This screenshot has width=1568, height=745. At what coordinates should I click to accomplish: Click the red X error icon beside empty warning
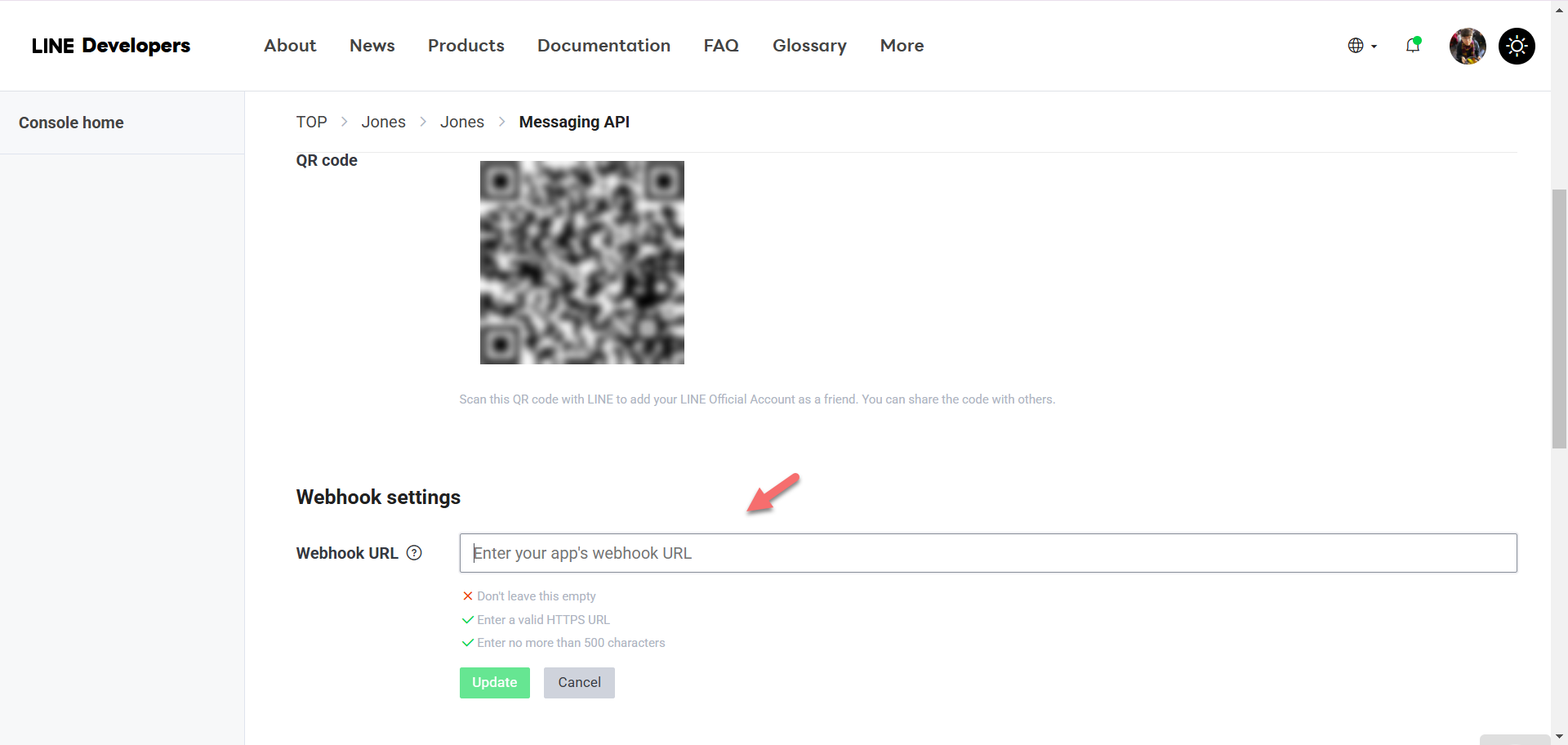[x=466, y=596]
